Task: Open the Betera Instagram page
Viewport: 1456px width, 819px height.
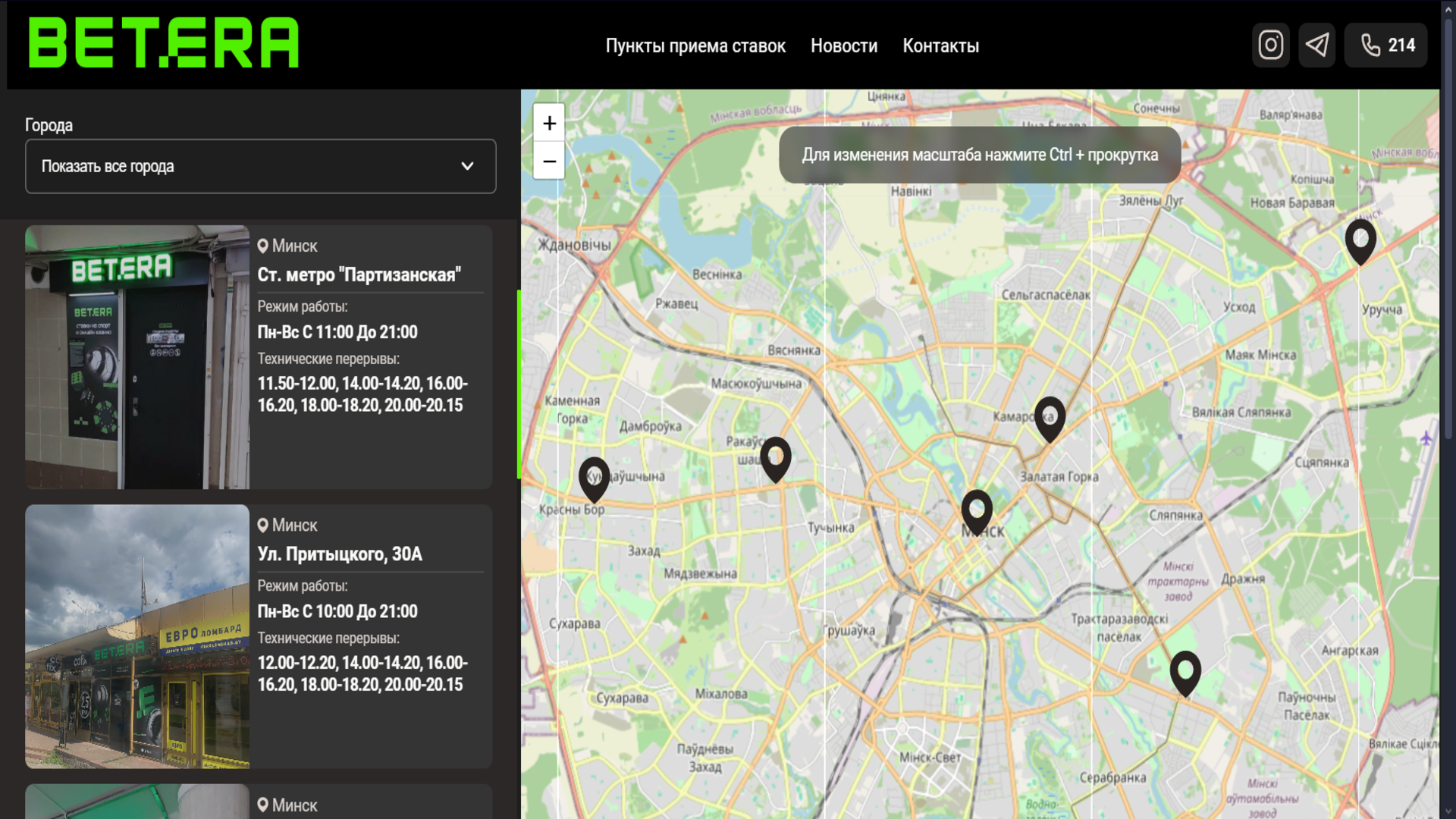Action: [1271, 45]
